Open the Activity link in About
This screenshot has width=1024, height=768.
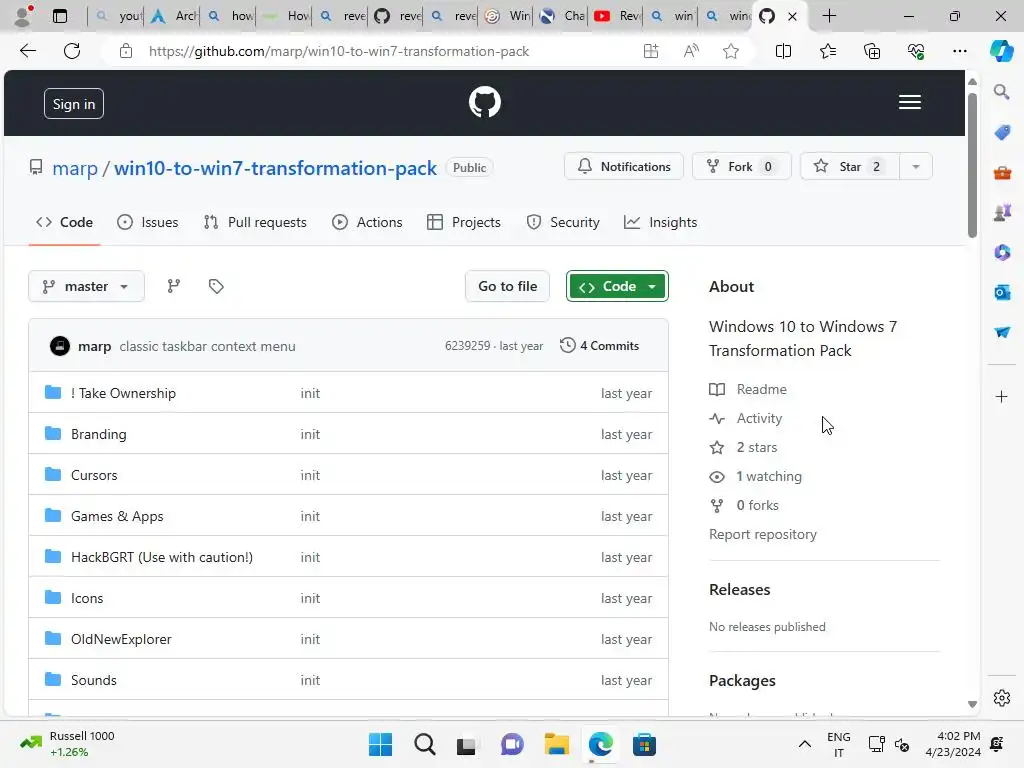pos(746,418)
